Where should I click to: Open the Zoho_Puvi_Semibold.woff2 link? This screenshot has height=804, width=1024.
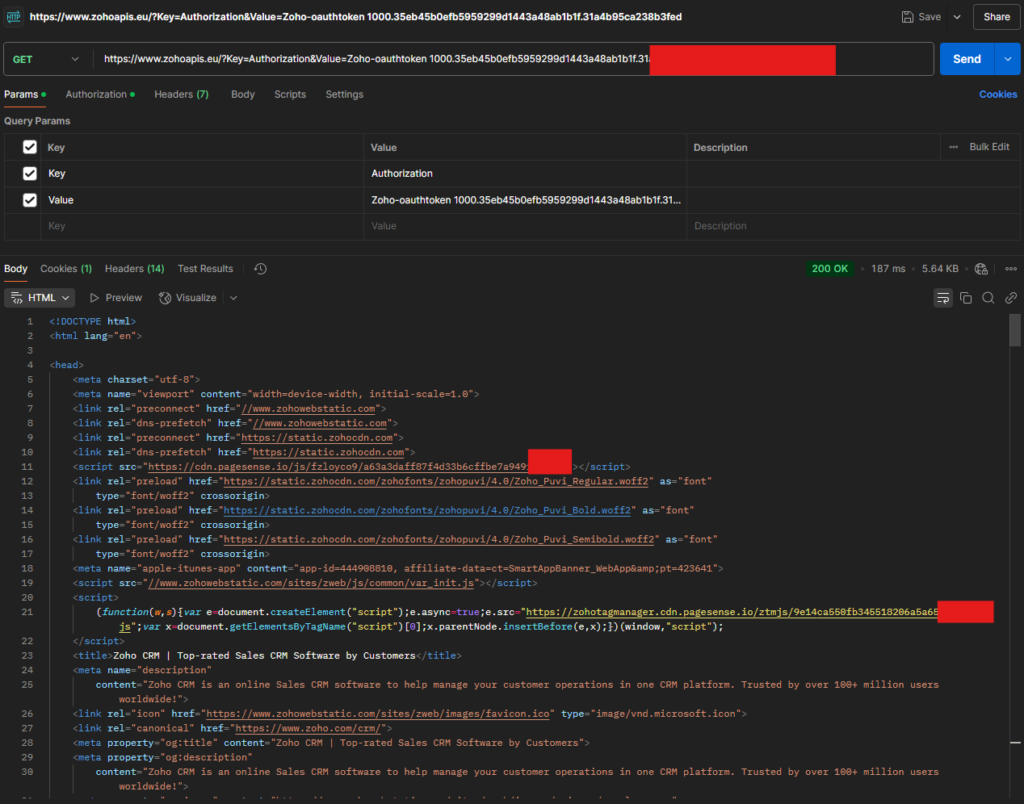pyautogui.click(x=439, y=539)
